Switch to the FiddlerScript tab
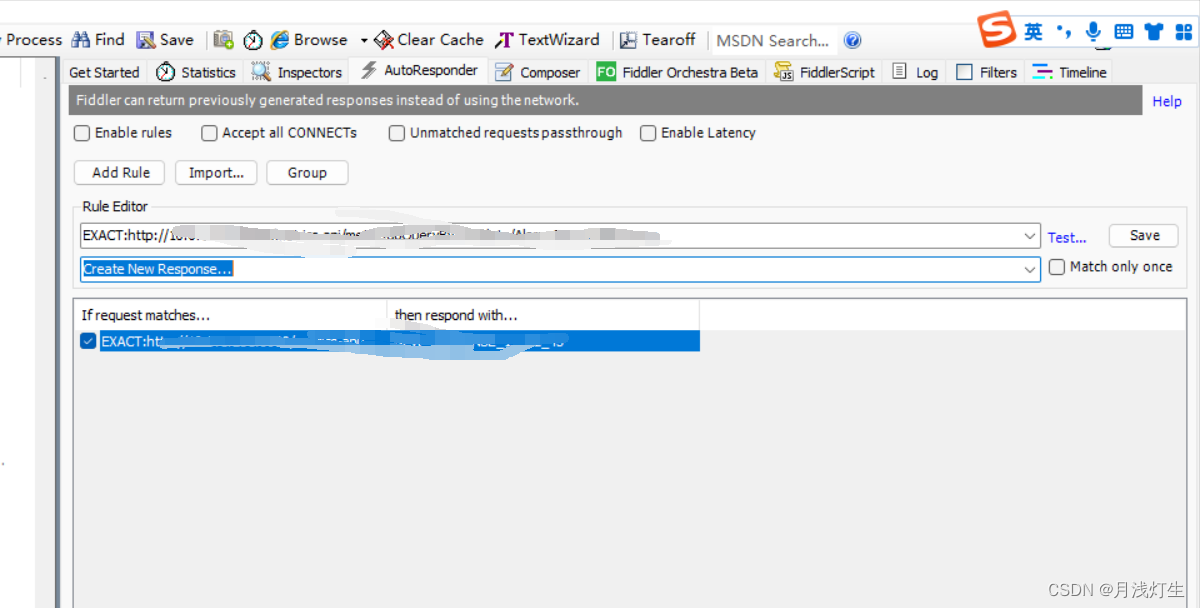The image size is (1200, 608). click(x=825, y=72)
